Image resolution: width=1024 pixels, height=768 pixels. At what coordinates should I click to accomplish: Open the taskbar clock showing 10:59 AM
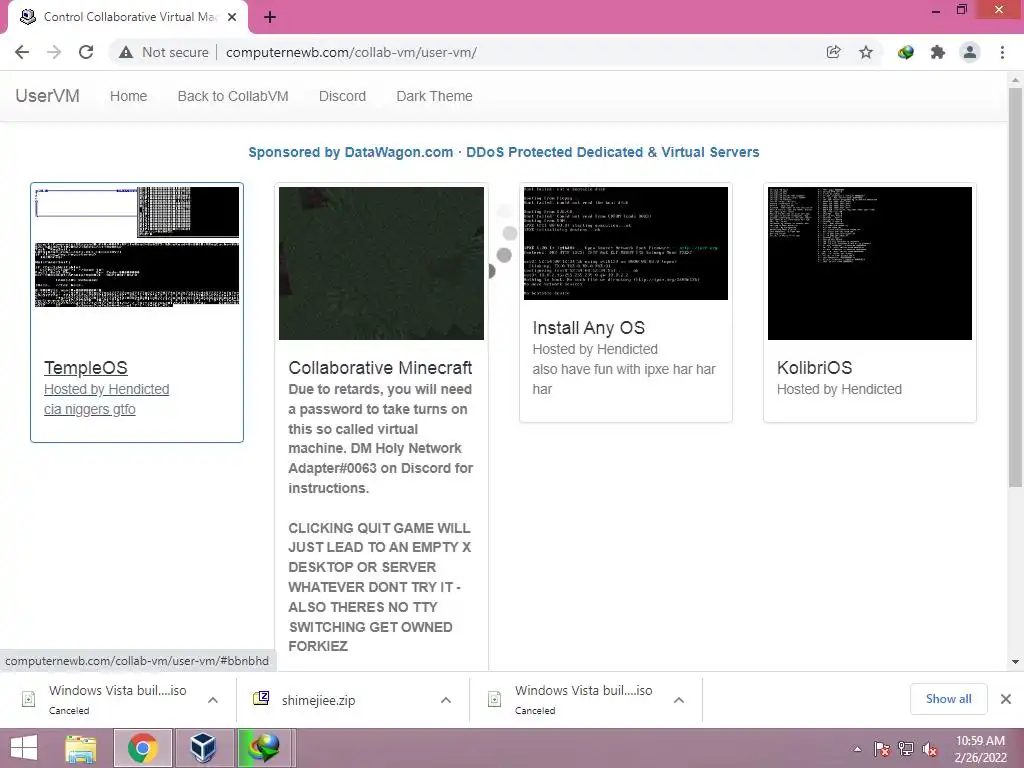coord(980,748)
